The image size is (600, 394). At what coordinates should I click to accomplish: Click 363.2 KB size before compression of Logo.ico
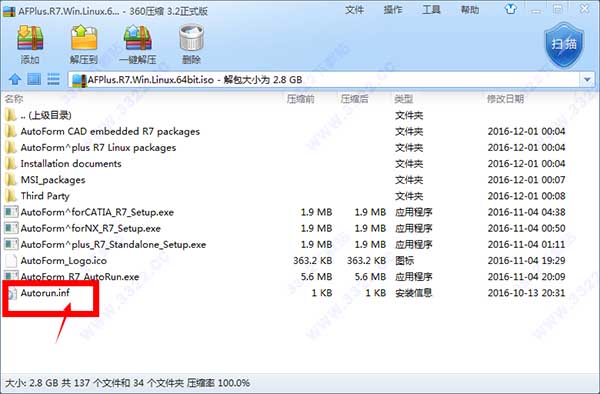click(x=312, y=260)
